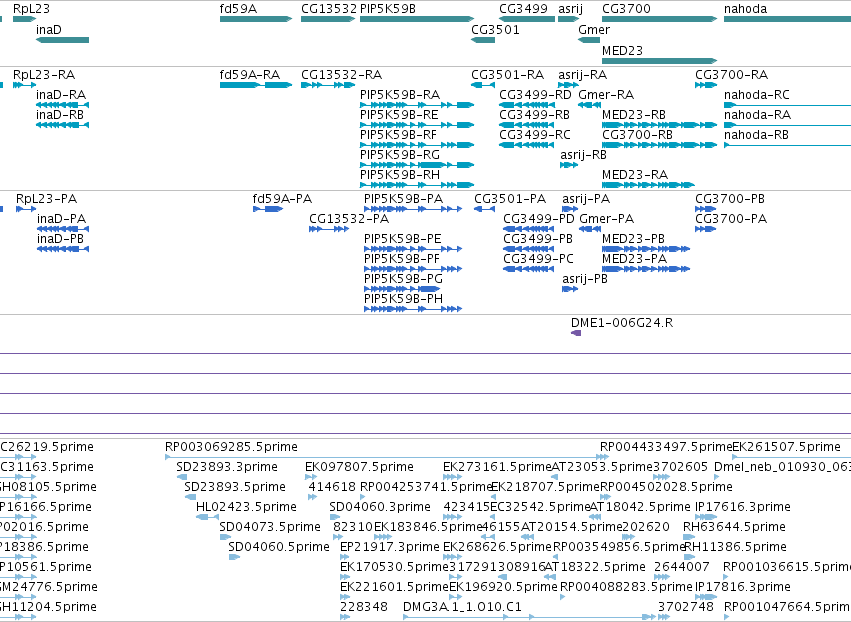The width and height of the screenshot is (851, 622).
Task: Select the DME1-006G24.R feature label
Action: (621, 323)
